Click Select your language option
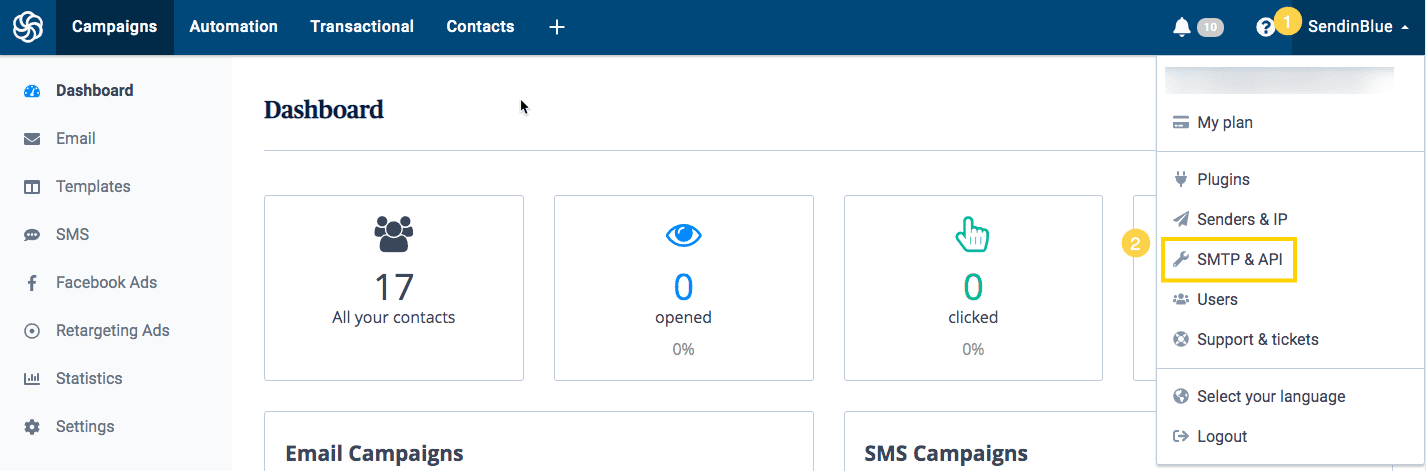Screen dimensions: 1426x471 [1270, 397]
